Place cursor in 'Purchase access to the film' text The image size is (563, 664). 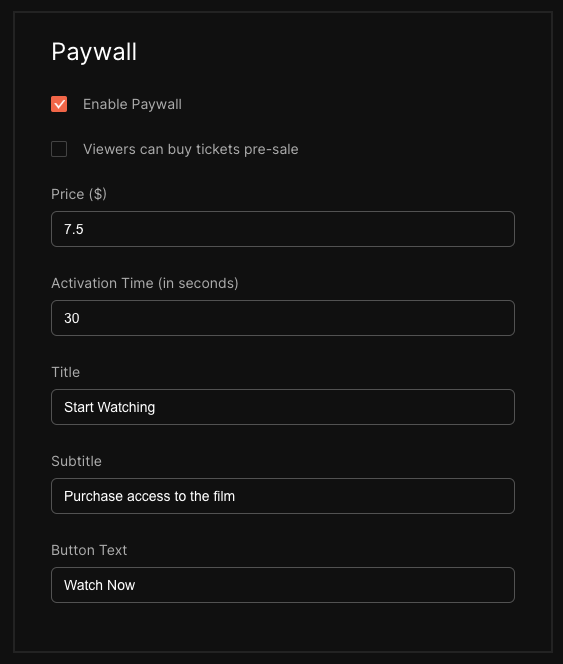coord(149,496)
